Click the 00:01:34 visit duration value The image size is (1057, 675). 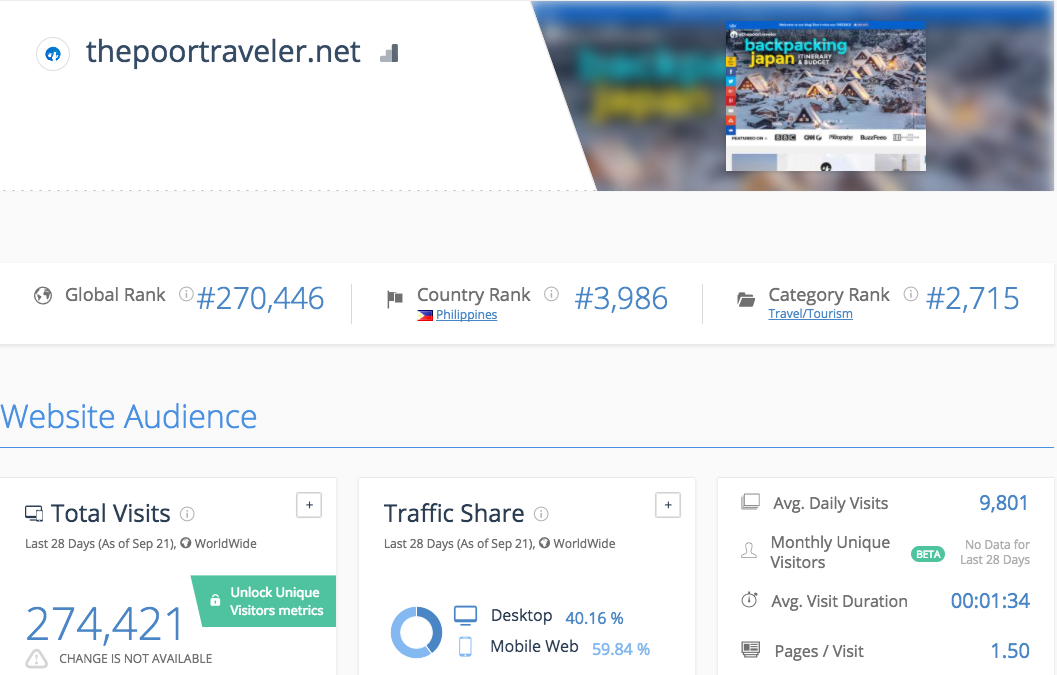point(990,601)
